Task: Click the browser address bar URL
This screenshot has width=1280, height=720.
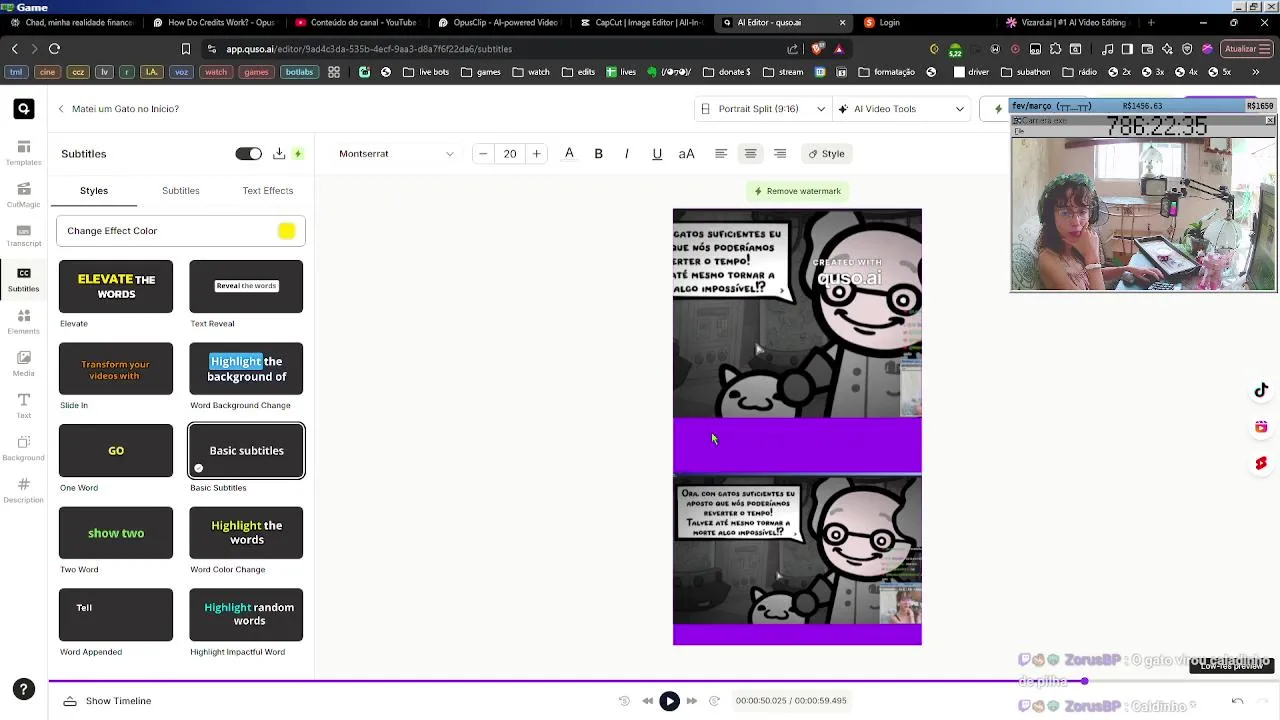Action: (x=369, y=49)
